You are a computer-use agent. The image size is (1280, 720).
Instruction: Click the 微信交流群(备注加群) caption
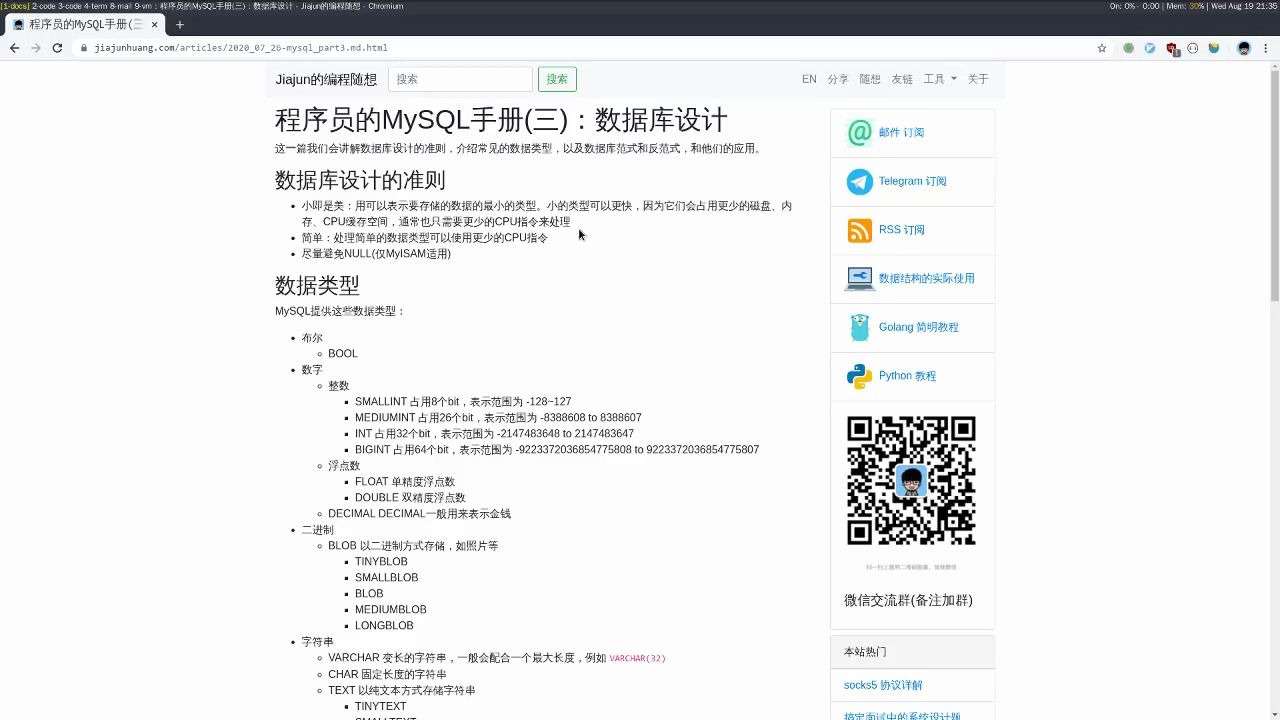click(x=908, y=600)
